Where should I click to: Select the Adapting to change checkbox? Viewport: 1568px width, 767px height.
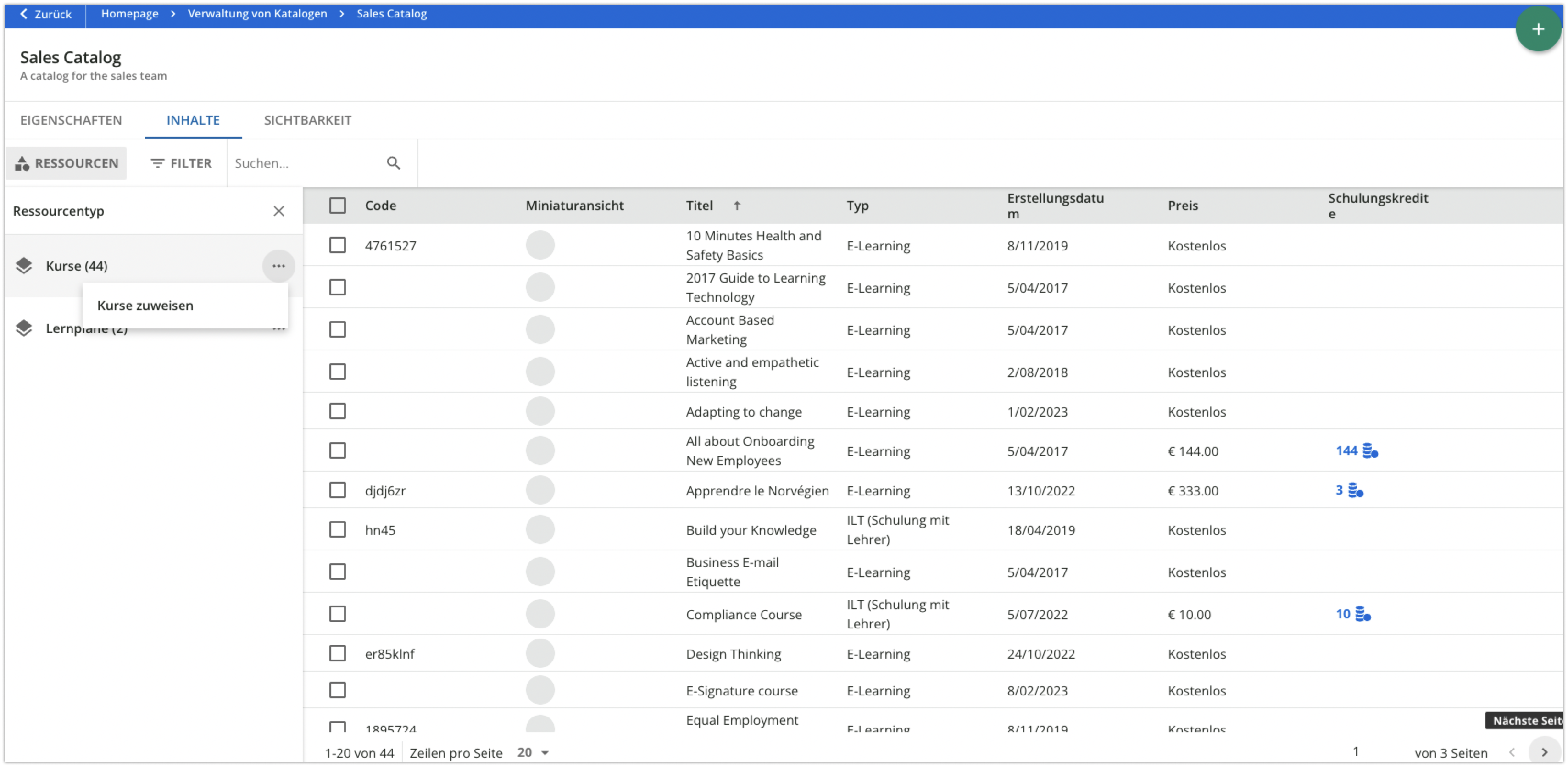[337, 411]
